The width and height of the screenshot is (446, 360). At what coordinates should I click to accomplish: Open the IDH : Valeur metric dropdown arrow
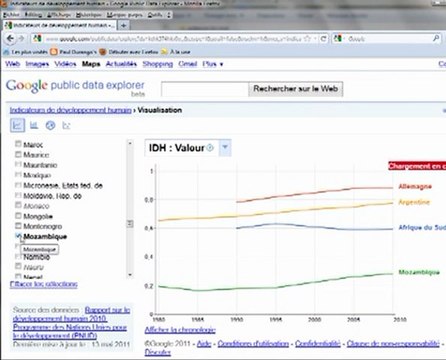pyautogui.click(x=225, y=147)
